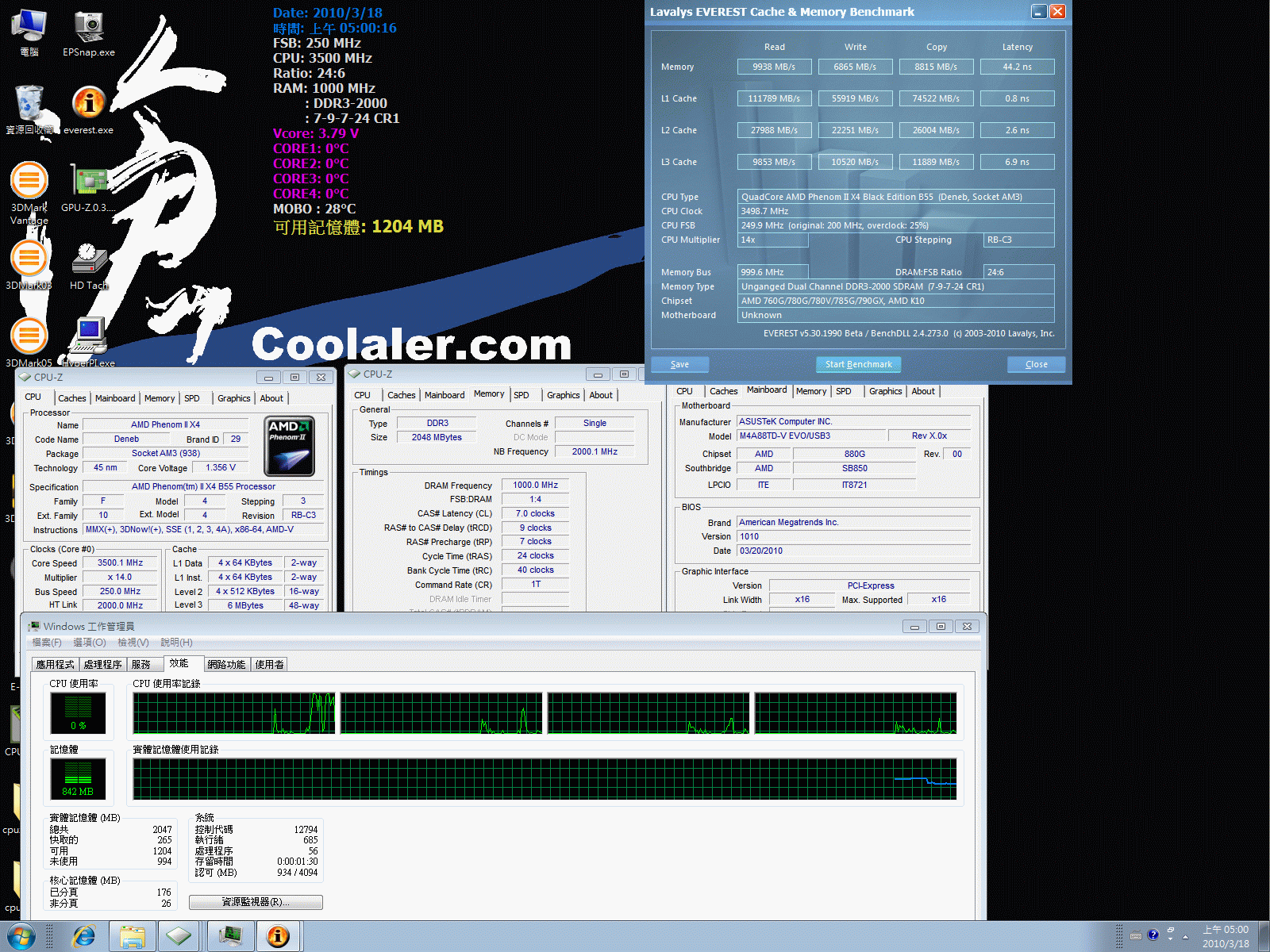Click the Core Speed field 3500.1 MHz
1270x952 pixels.
point(121,562)
